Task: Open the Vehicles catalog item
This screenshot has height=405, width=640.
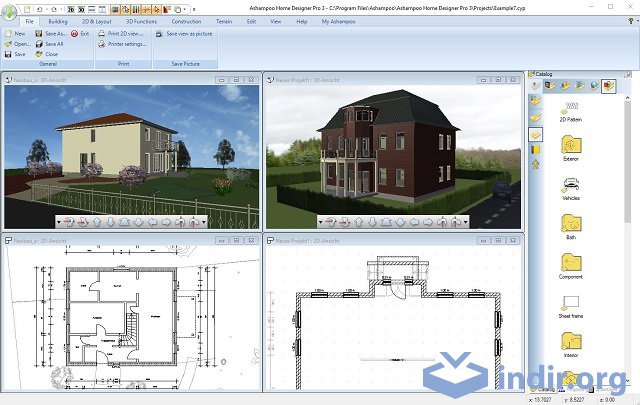Action: point(571,188)
